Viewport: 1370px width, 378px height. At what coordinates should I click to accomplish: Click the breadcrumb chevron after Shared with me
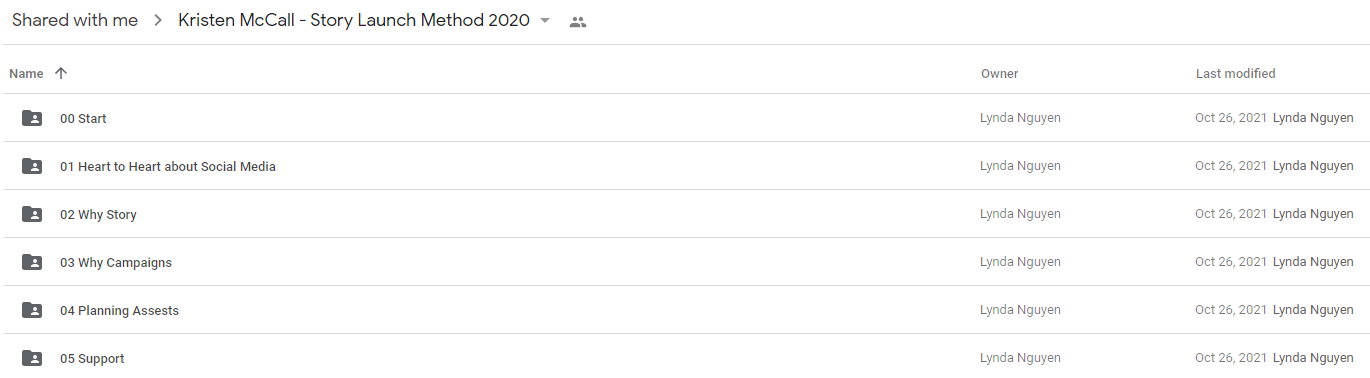pos(158,21)
